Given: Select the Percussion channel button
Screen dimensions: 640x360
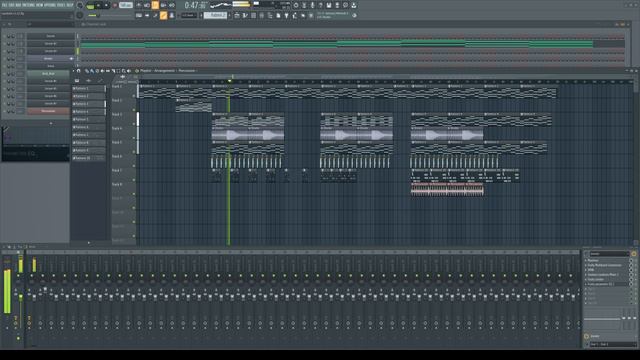Looking at the screenshot, I should [x=48, y=111].
